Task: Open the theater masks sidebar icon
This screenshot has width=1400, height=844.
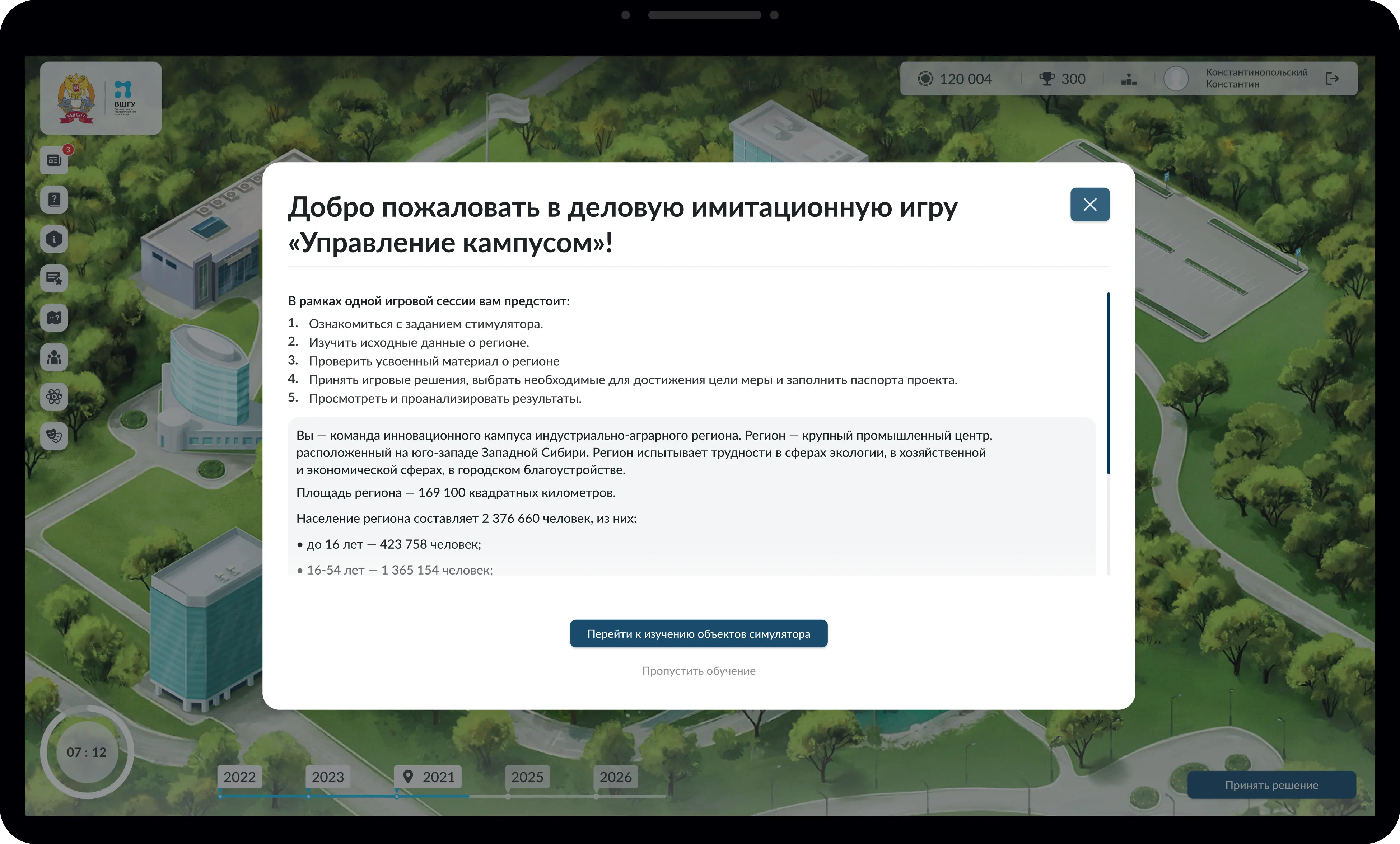Action: (x=54, y=436)
